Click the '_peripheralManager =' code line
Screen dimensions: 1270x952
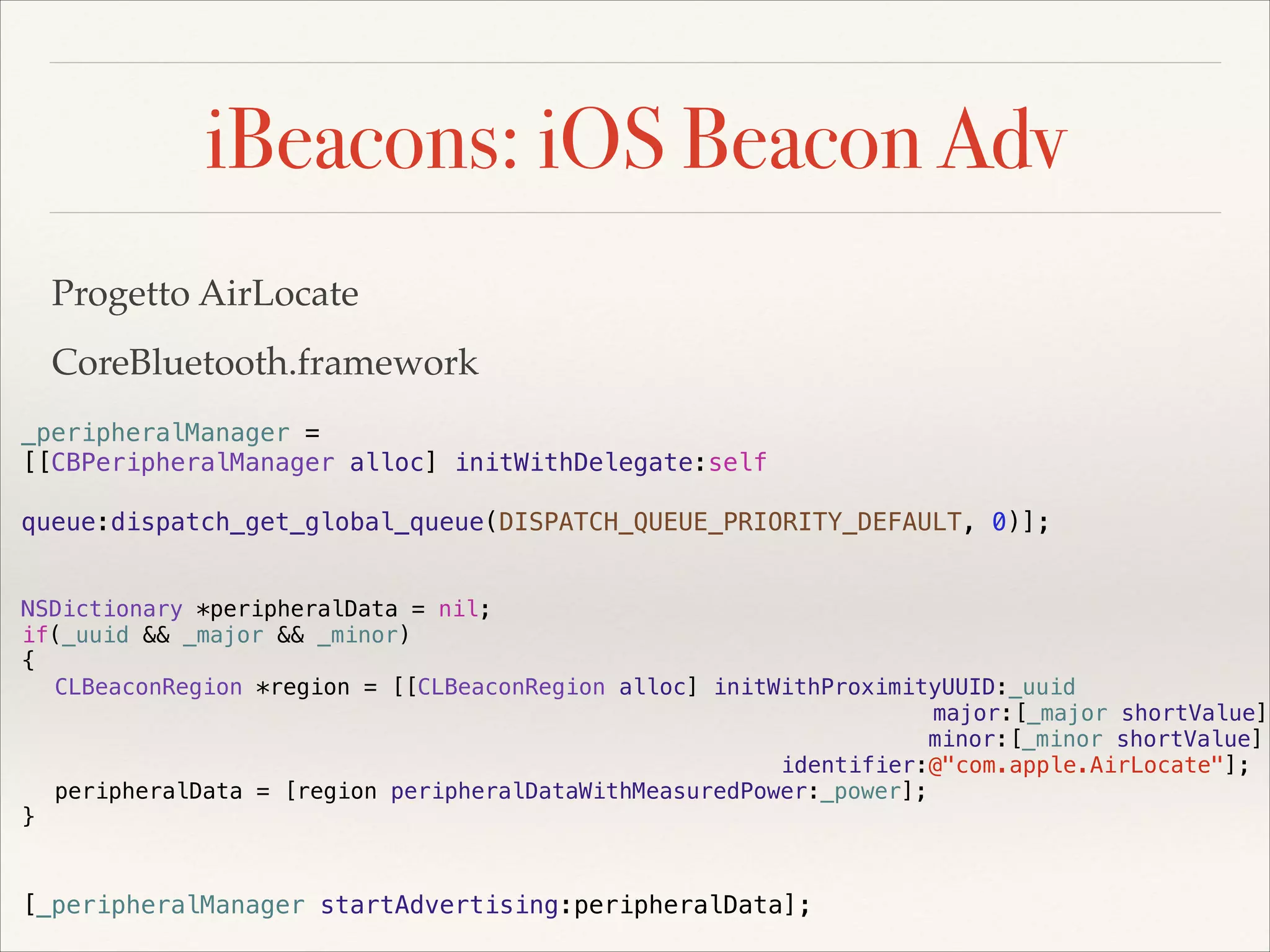[x=171, y=433]
